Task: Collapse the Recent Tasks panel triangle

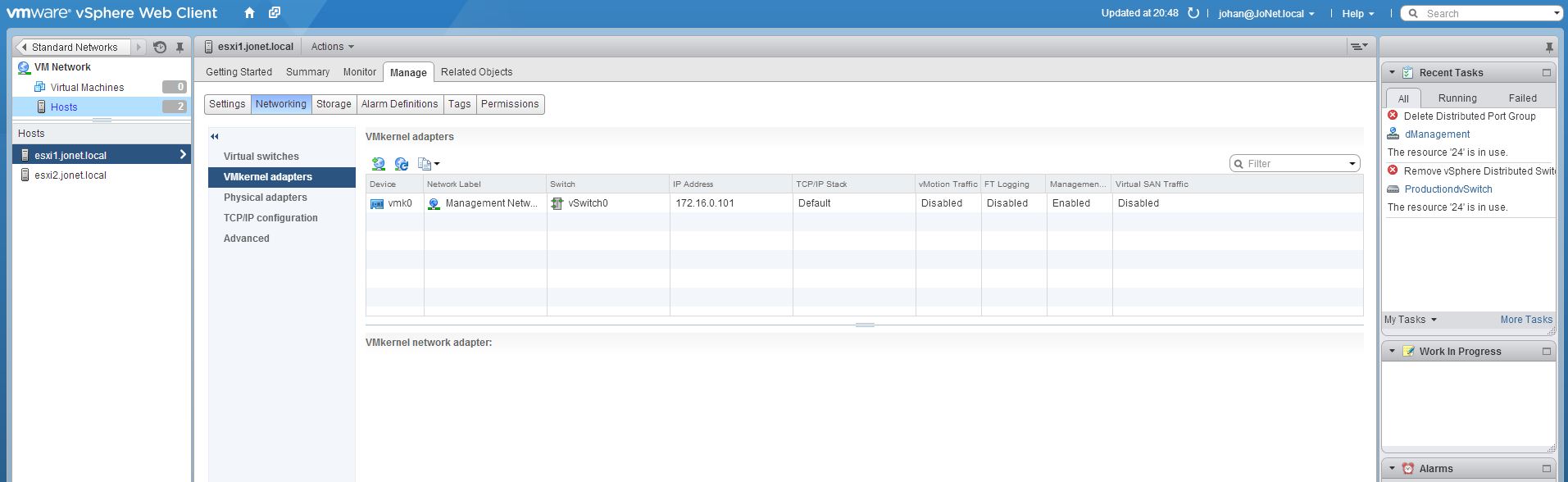Action: tap(1392, 73)
